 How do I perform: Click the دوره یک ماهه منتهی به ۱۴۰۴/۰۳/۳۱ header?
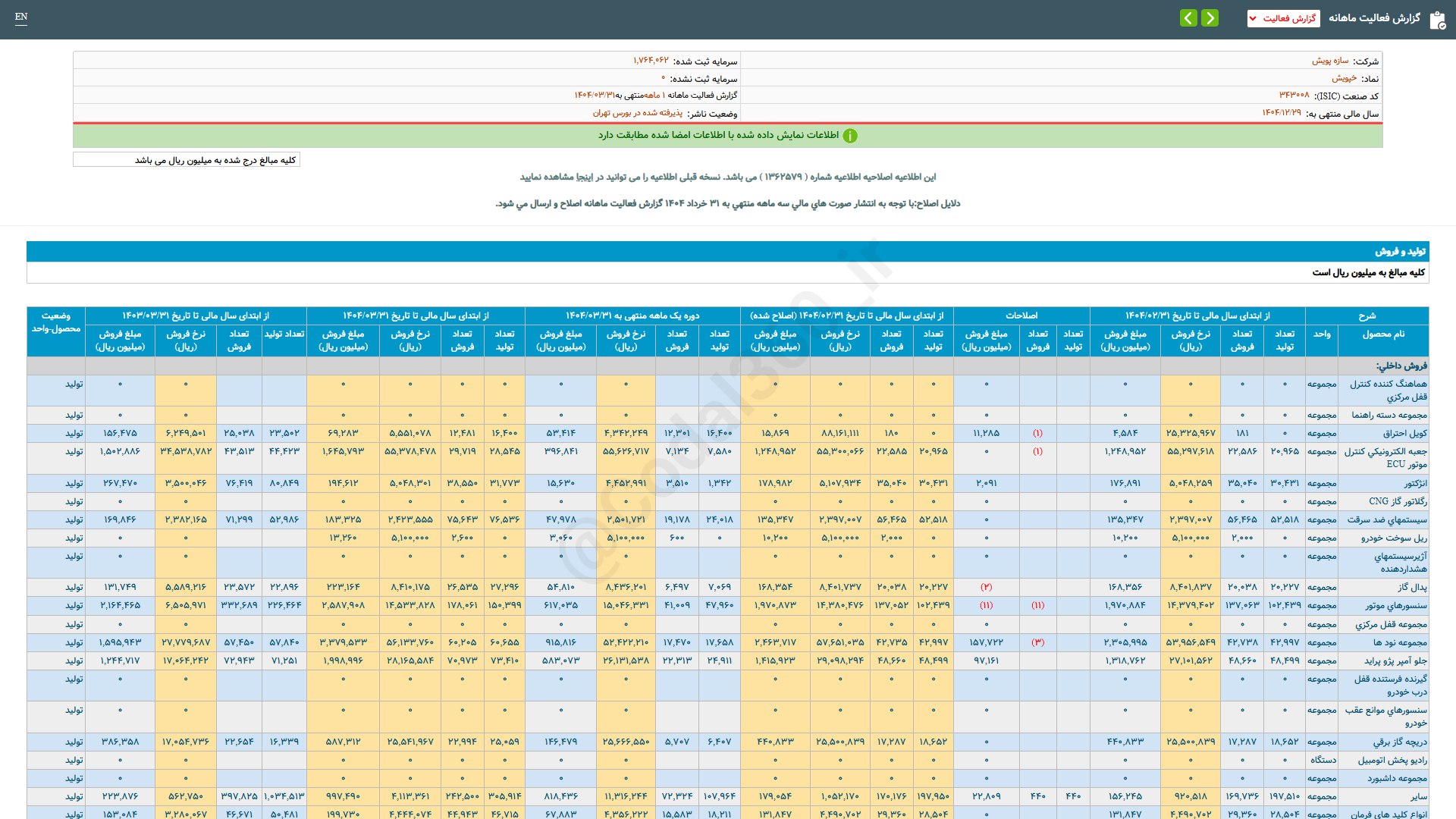point(632,315)
